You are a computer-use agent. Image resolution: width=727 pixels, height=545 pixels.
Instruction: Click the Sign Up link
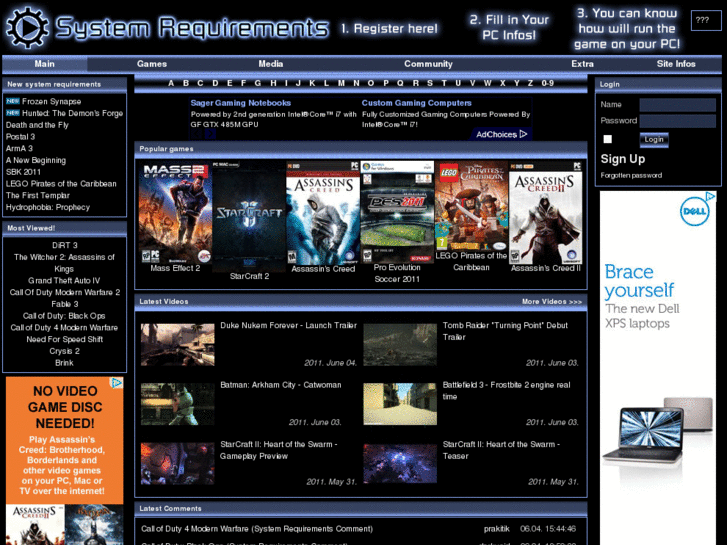pos(623,159)
